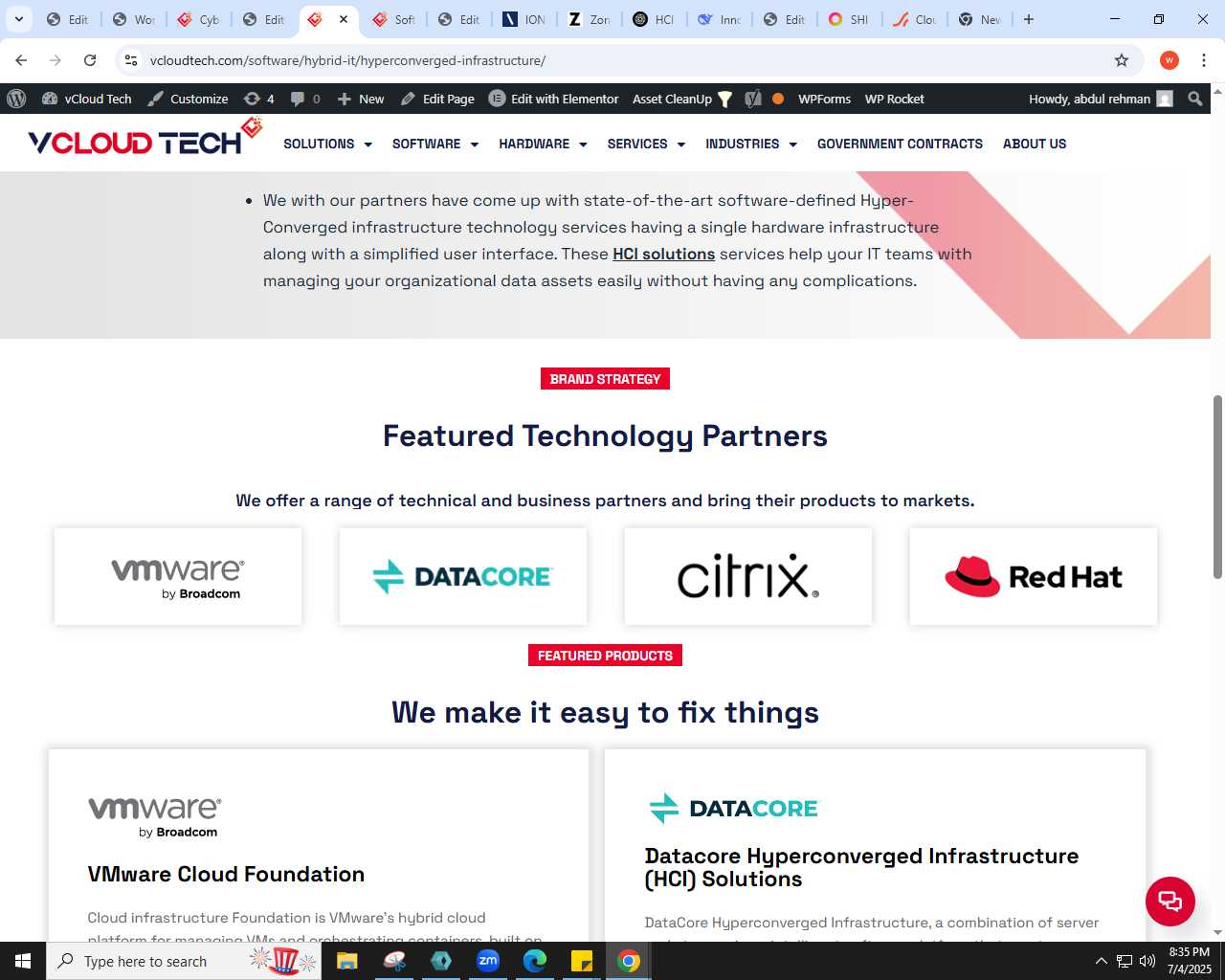Open WPForms menu in admin bar
Image resolution: width=1225 pixels, height=980 pixels.
tap(824, 99)
